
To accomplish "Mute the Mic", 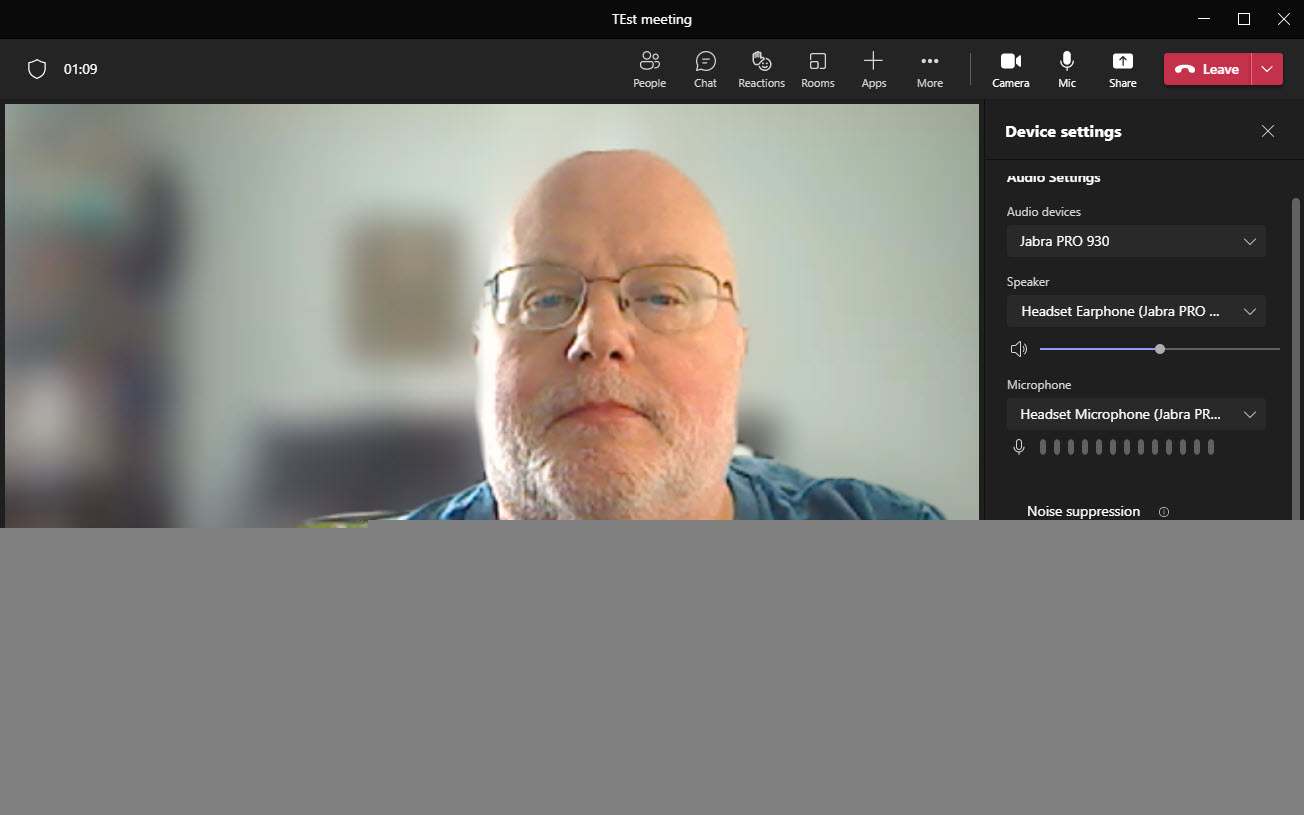I will tap(1067, 69).
